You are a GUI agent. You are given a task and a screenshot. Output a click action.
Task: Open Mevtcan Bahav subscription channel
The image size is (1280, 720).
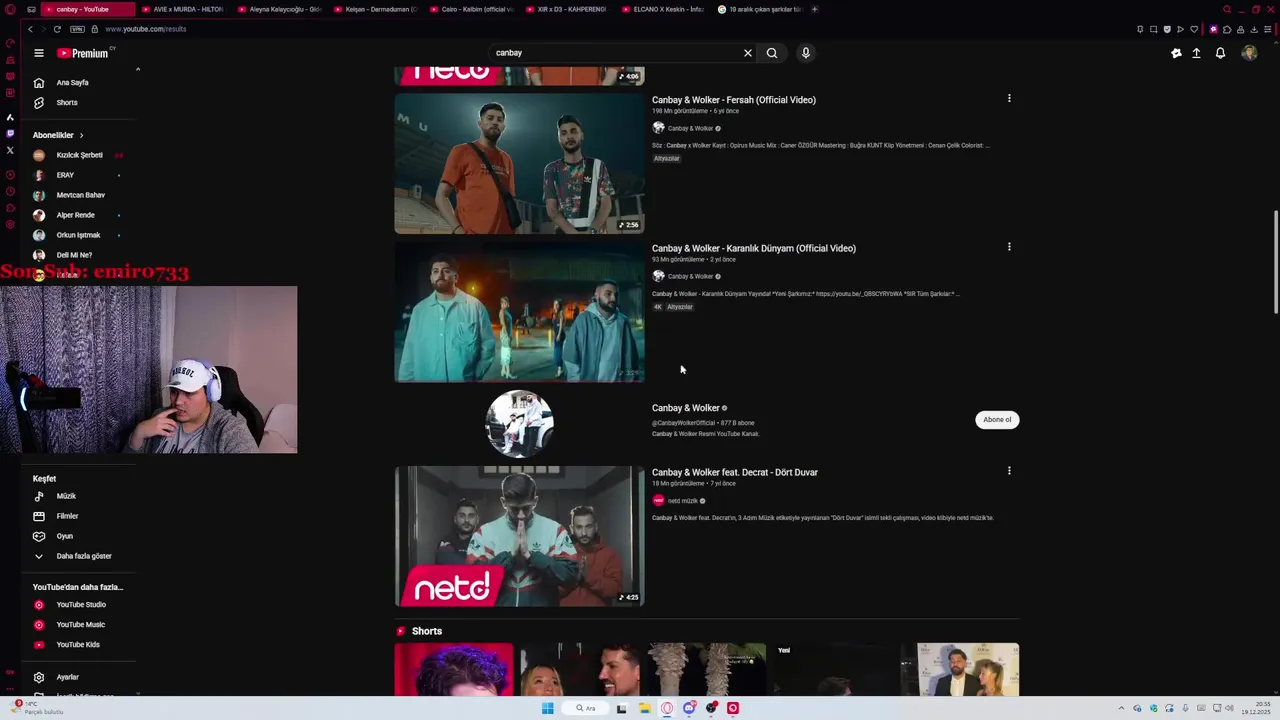[80, 195]
